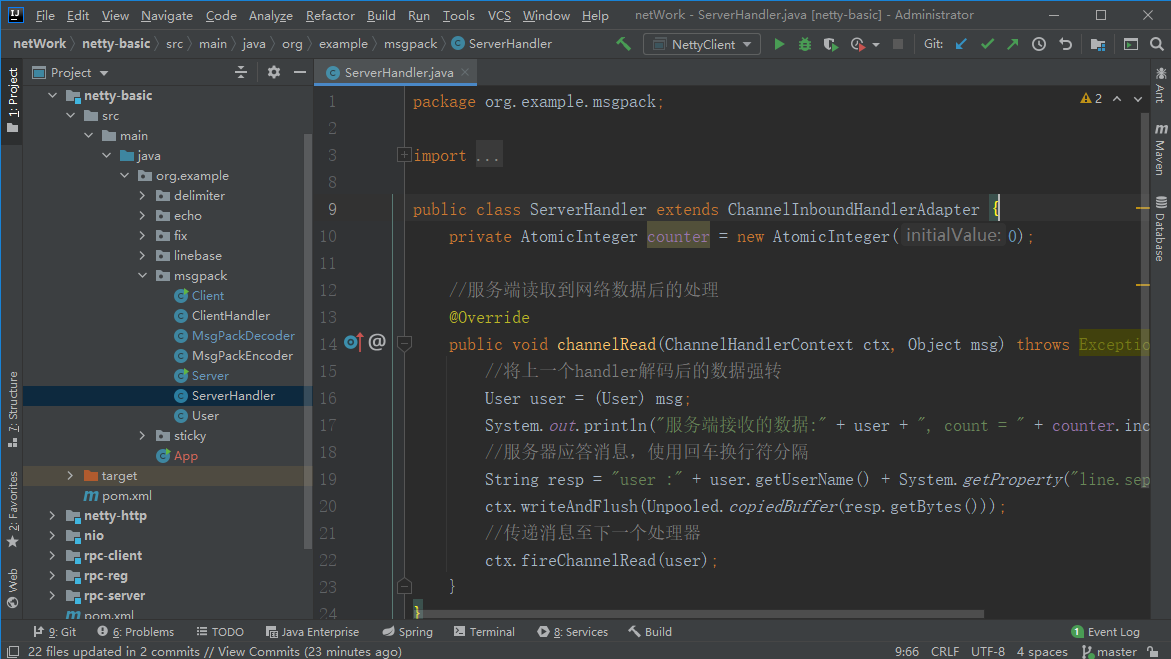
Task: Open Project Structure icon in toolbar
Action: click(x=1098, y=44)
